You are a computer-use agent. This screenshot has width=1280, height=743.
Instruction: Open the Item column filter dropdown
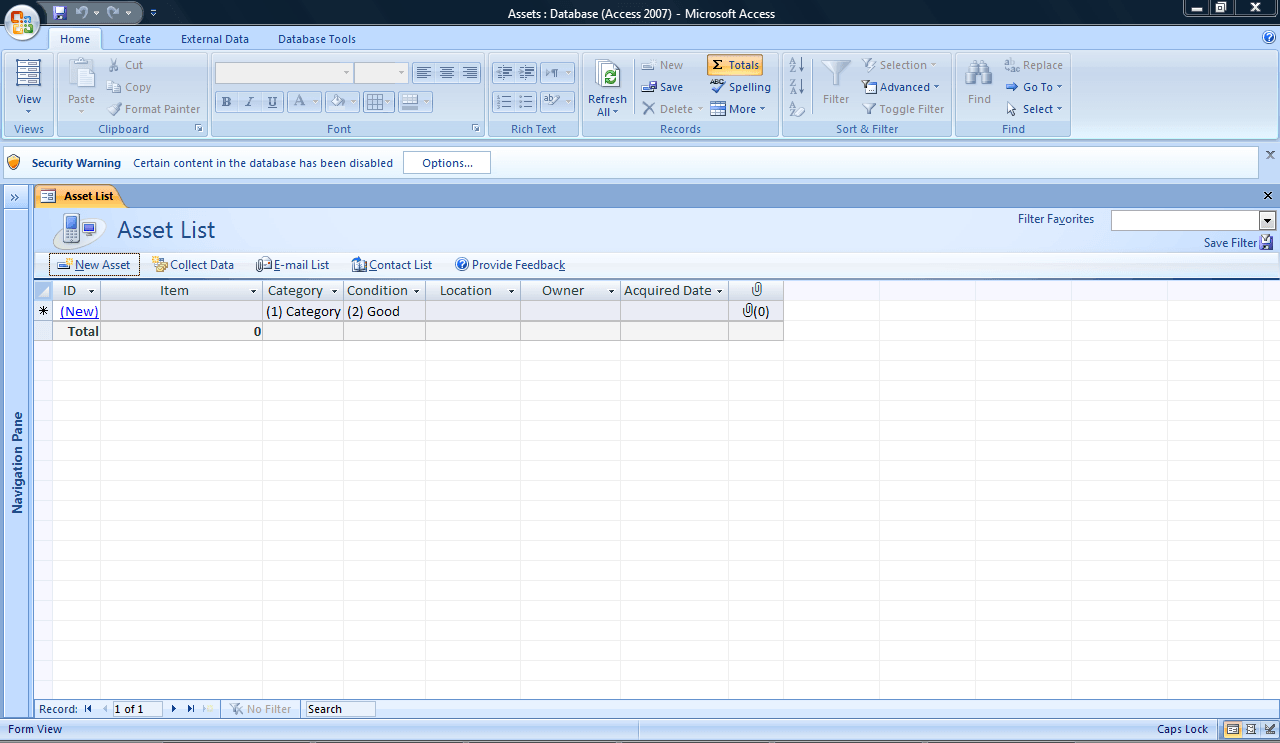click(x=254, y=291)
